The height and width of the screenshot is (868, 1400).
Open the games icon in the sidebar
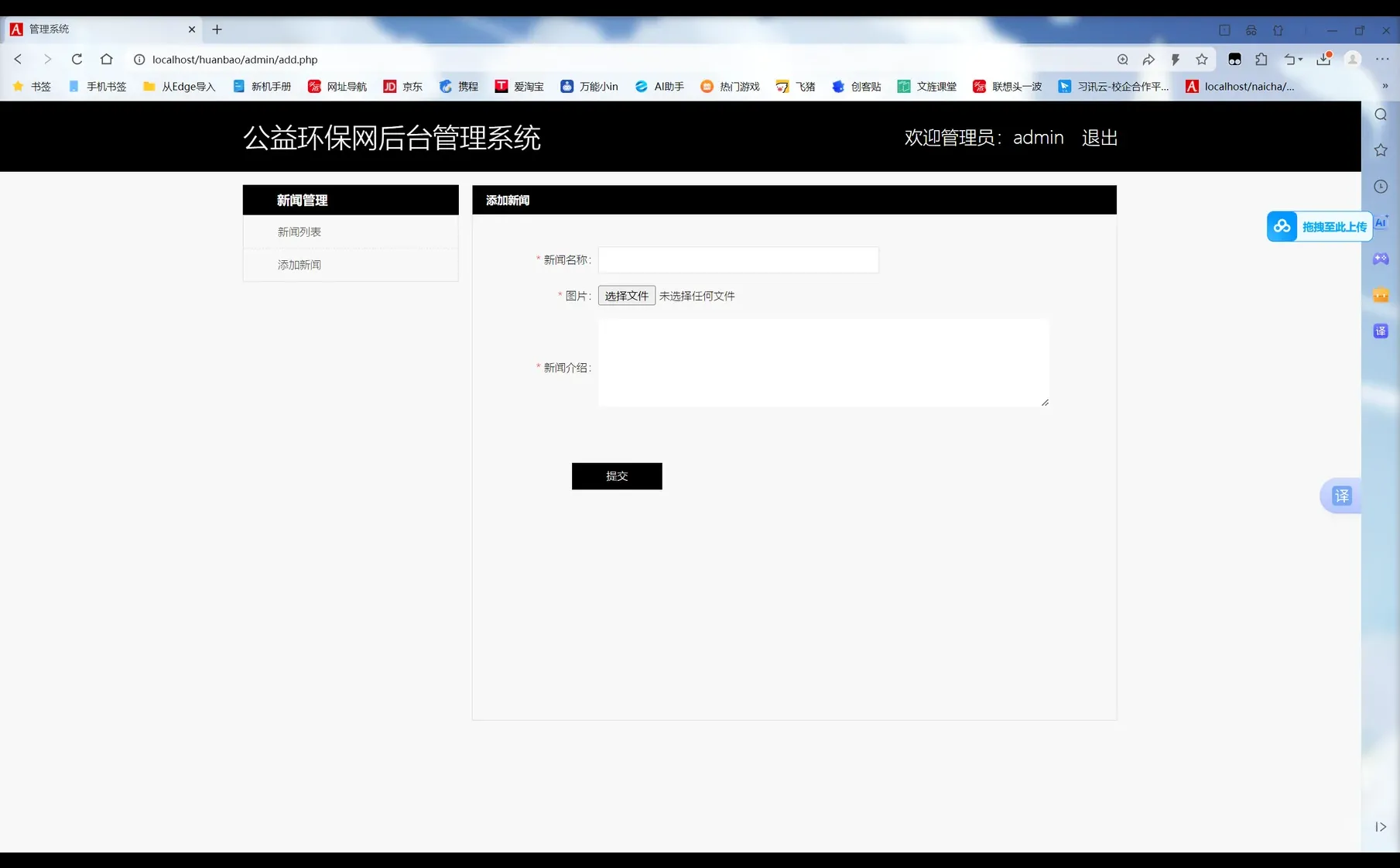click(1381, 259)
